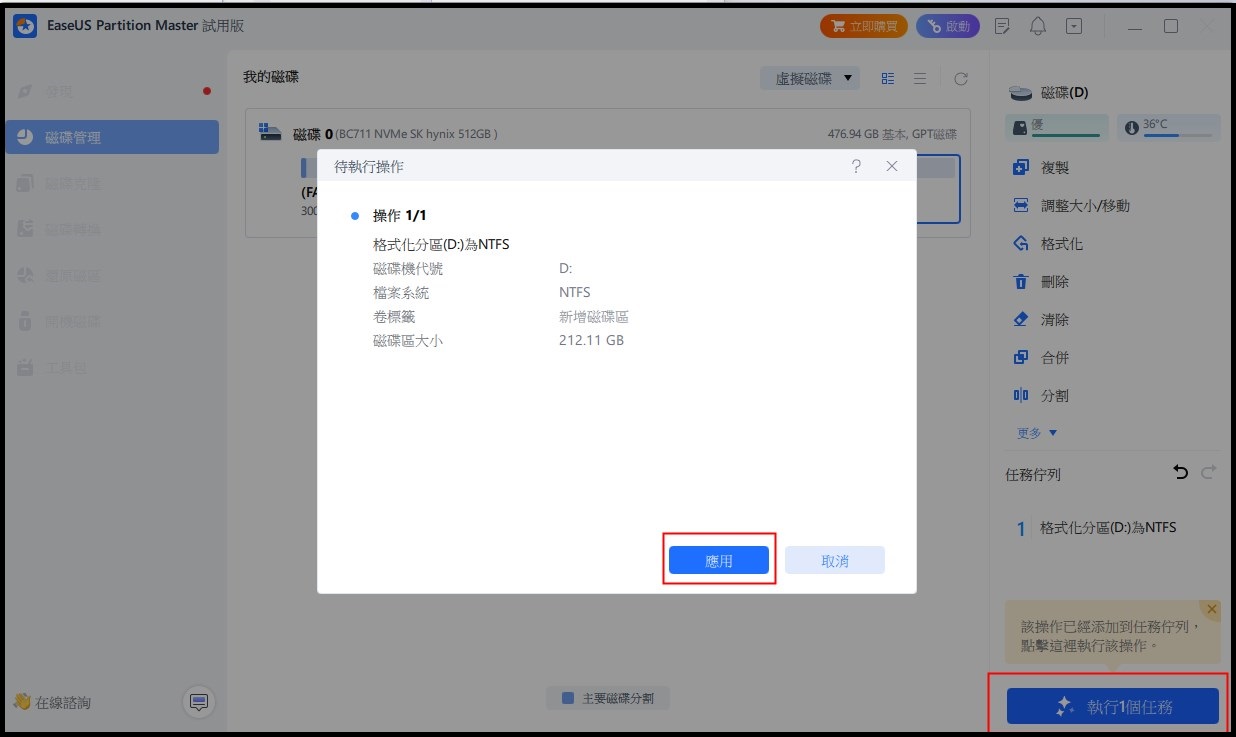This screenshot has width=1236, height=737.
Task: Click 取消 to cancel the pending operation
Action: click(x=835, y=560)
